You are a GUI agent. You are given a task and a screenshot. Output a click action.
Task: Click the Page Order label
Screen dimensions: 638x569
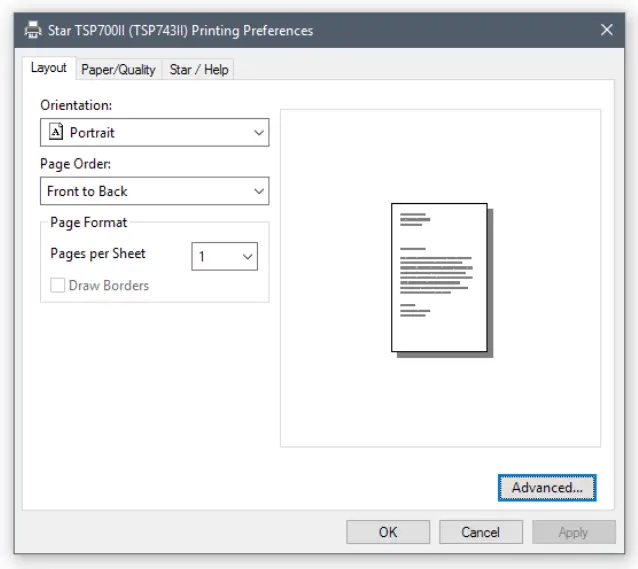coord(75,164)
